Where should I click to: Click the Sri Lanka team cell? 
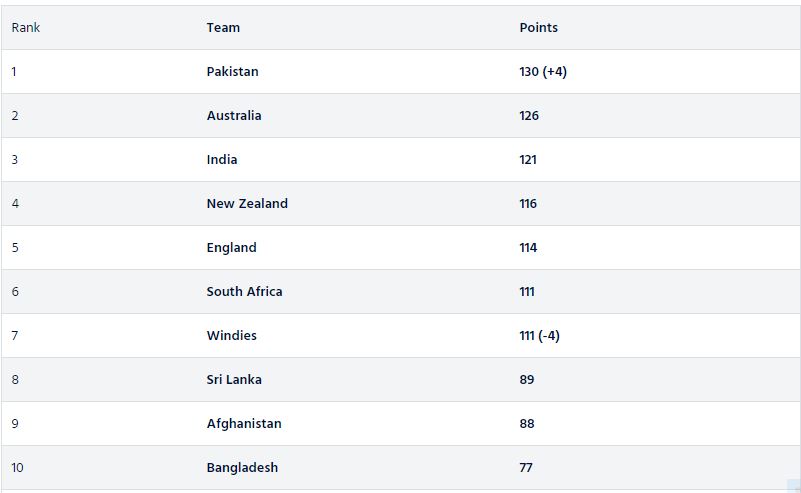click(x=234, y=380)
